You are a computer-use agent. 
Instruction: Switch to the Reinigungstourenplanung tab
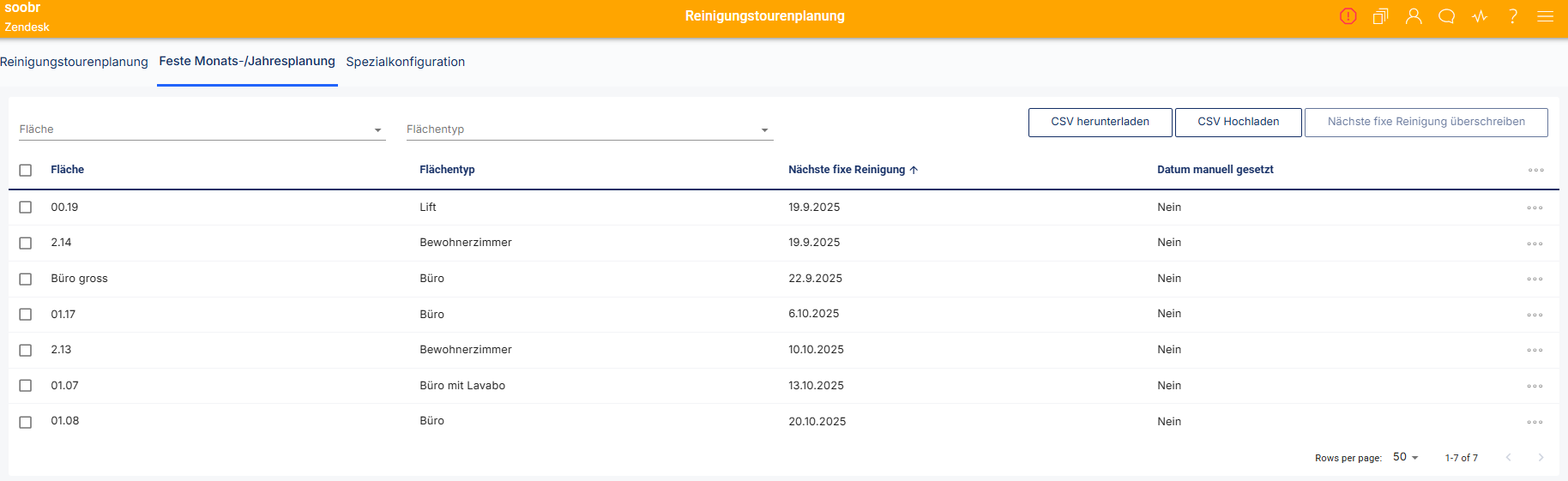pyautogui.click(x=75, y=62)
